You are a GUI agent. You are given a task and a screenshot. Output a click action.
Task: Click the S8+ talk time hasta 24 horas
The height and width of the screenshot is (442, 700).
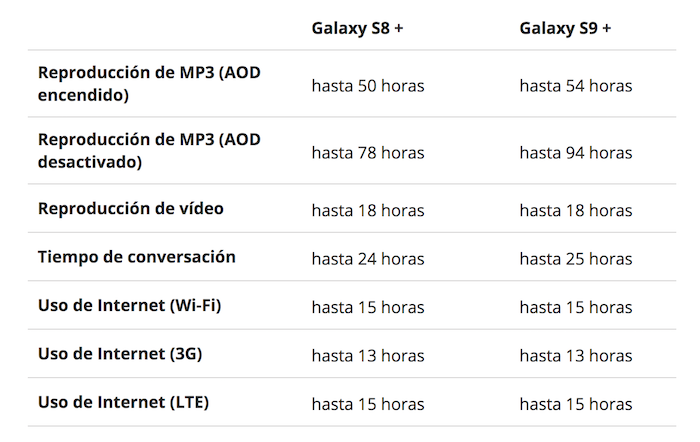point(368,259)
